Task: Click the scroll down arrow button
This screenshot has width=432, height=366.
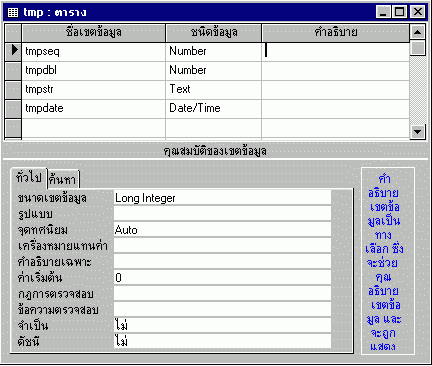Action: click(417, 131)
